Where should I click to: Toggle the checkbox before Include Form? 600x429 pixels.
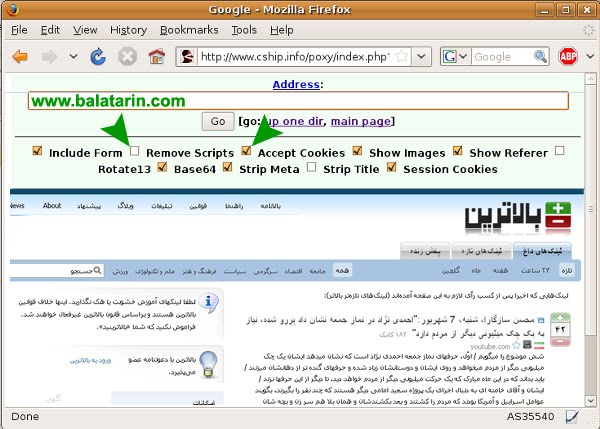(x=37, y=151)
